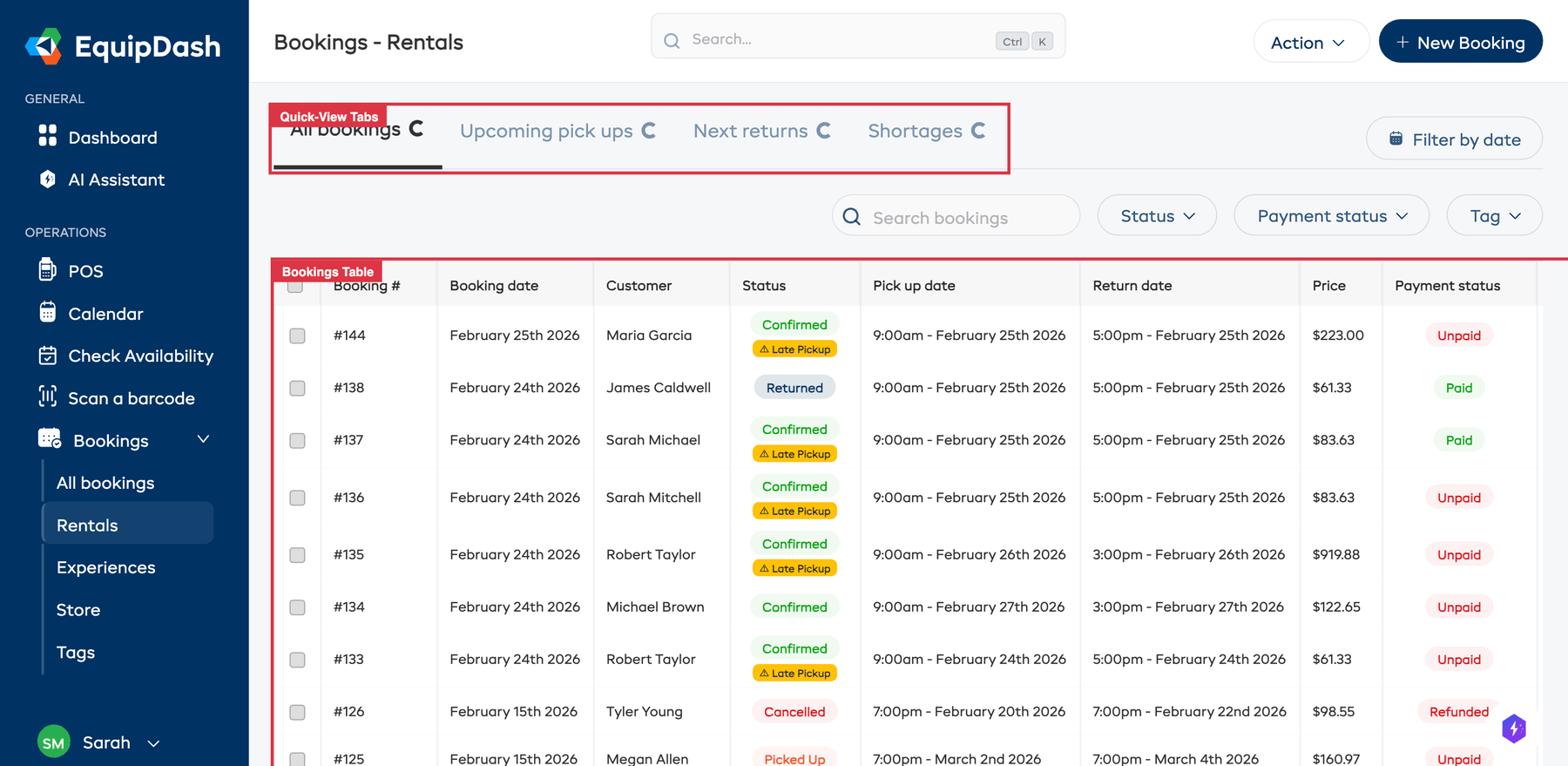Click the SM user avatar

[x=54, y=742]
